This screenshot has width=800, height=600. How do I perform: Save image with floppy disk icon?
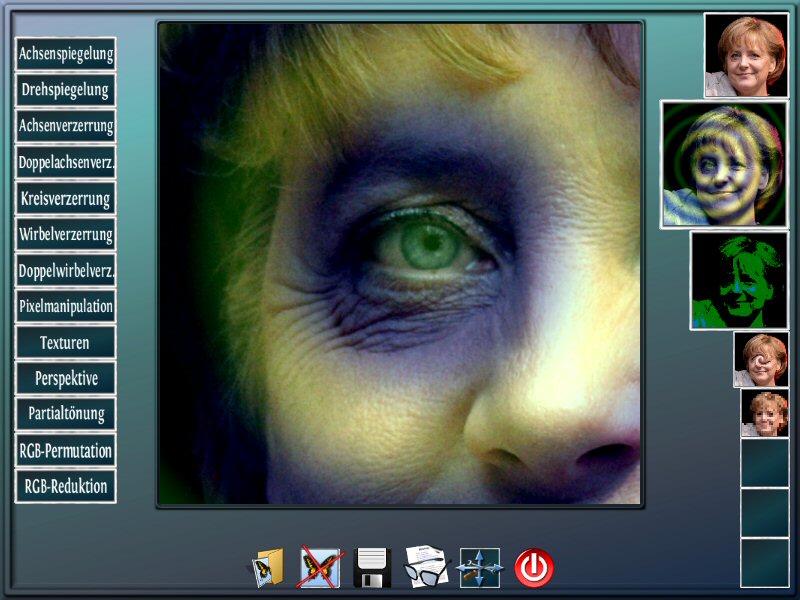[372, 567]
